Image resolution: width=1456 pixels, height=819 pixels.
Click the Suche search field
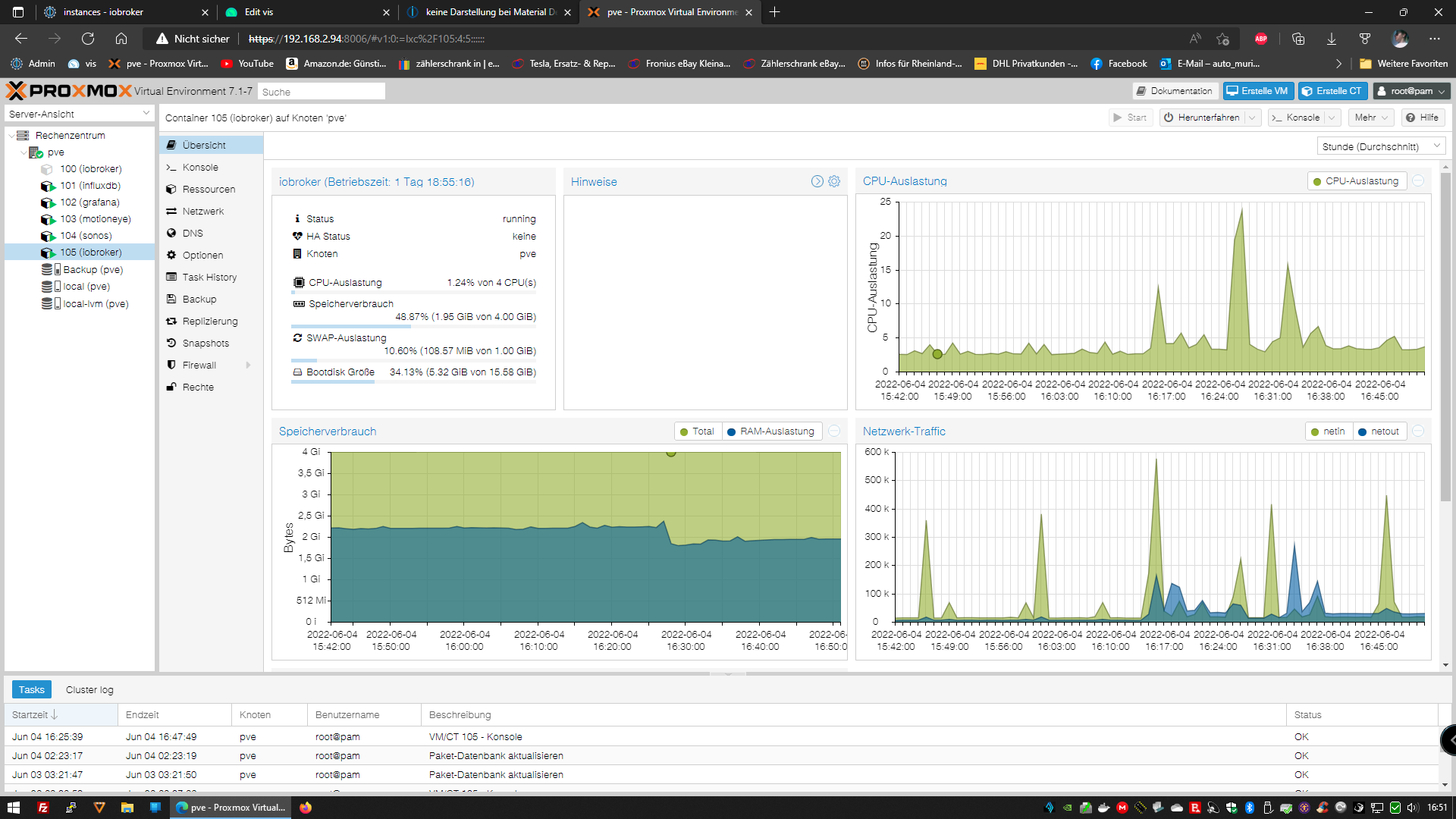point(321,92)
